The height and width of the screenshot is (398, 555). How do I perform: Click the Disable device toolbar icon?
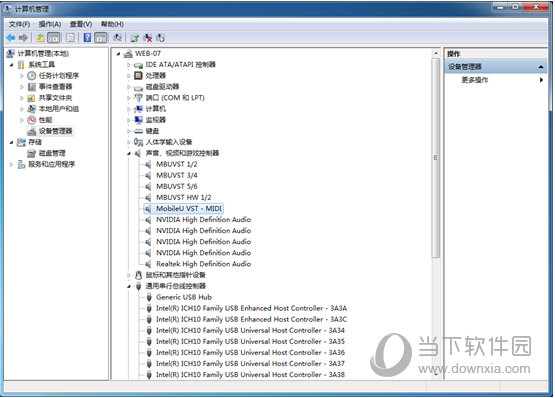(x=160, y=38)
